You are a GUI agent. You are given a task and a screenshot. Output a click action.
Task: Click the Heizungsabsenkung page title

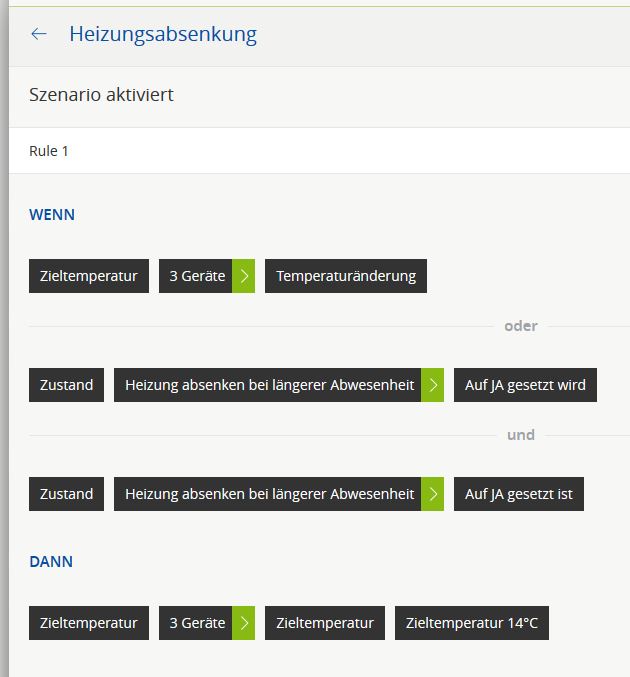tap(163, 34)
